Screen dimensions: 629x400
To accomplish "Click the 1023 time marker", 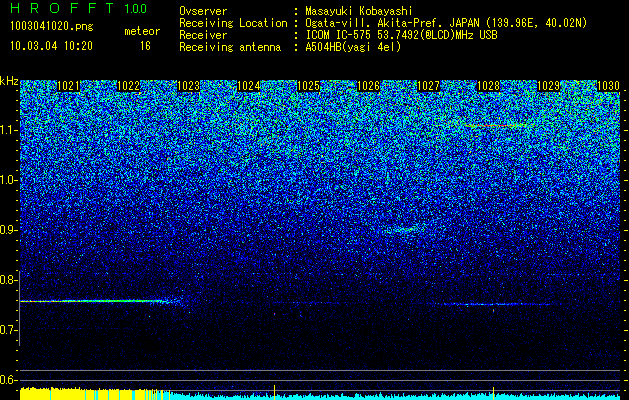I will point(189,86).
